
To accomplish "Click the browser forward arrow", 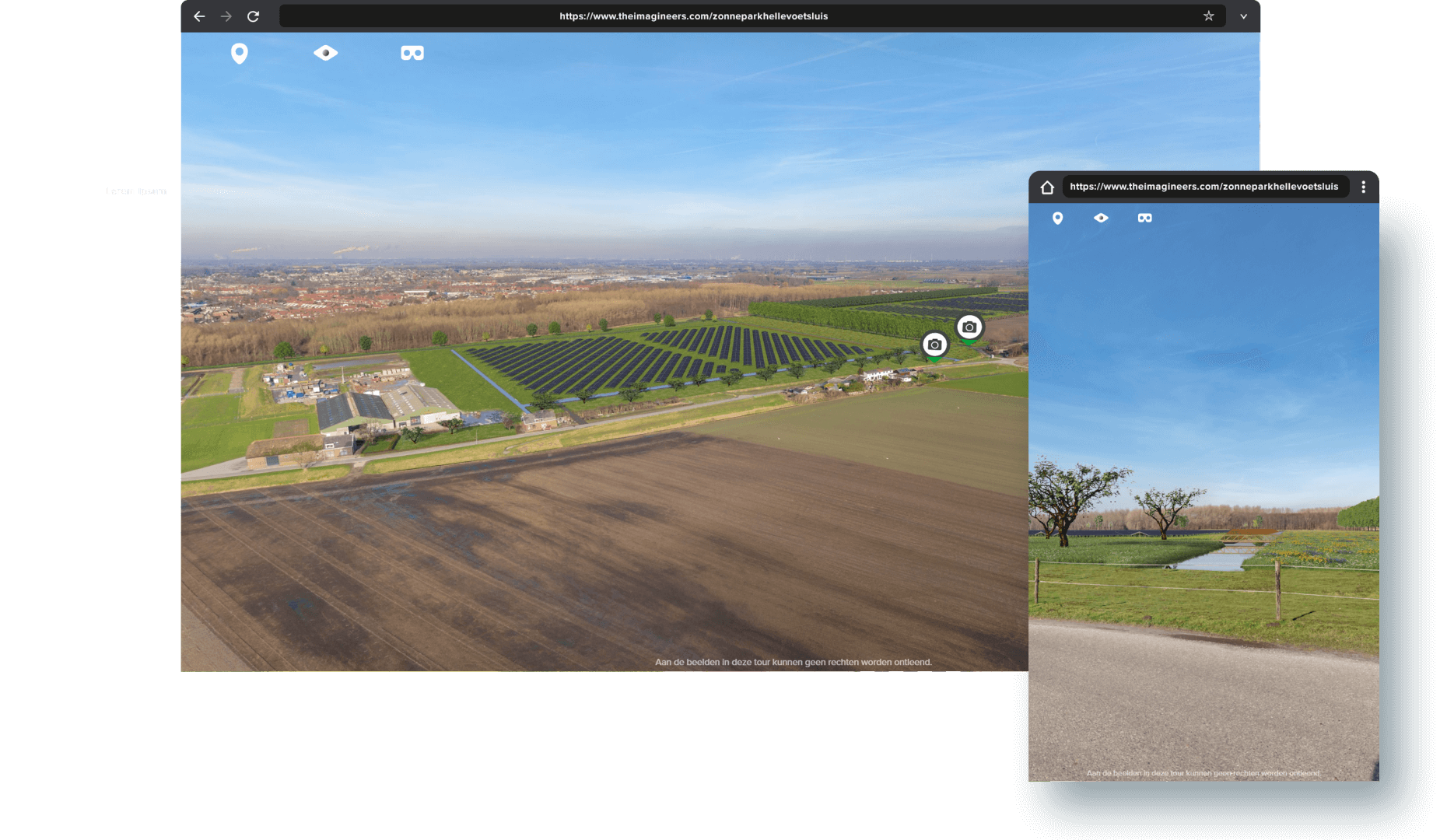I will [226, 16].
